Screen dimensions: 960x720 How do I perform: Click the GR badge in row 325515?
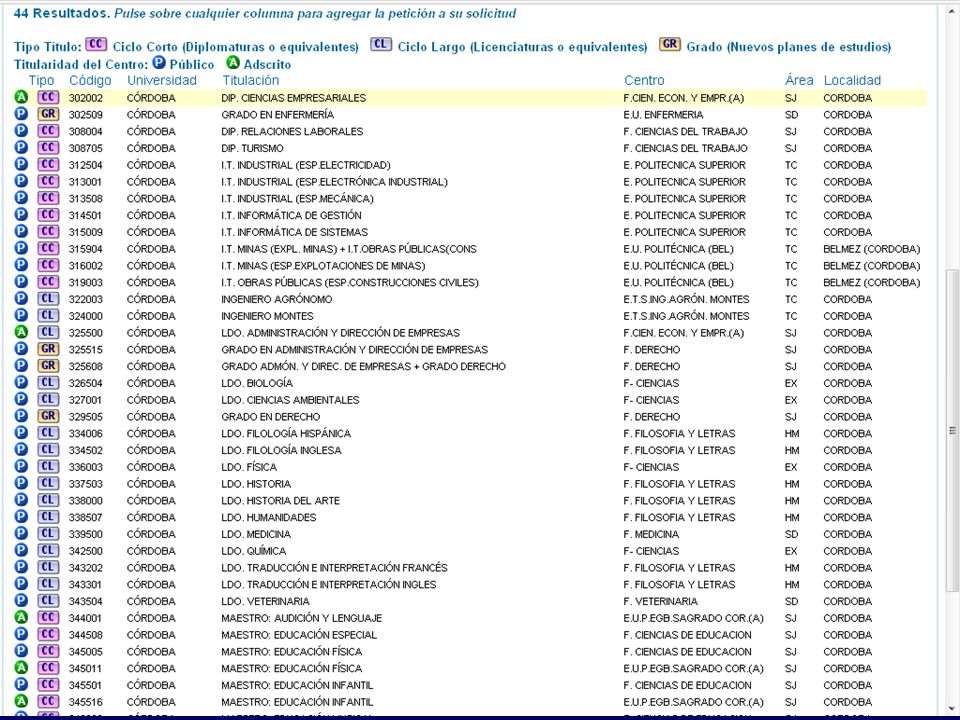tap(48, 349)
